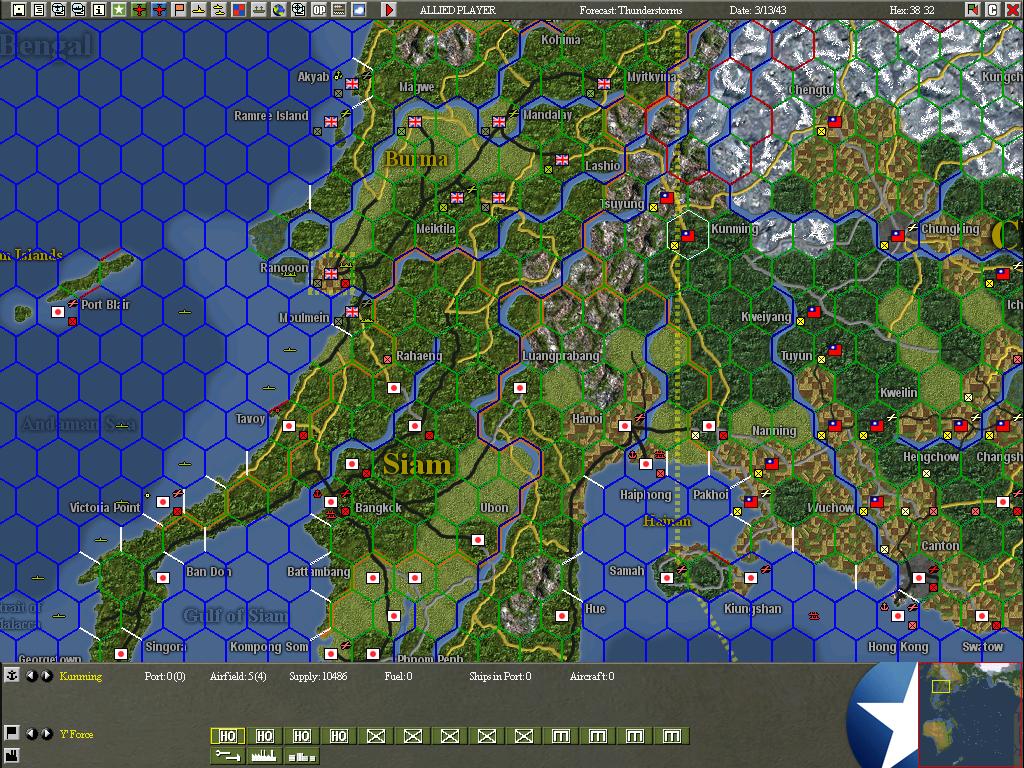The image size is (1024, 768).
Task: Click the Kunming base name label
Action: pos(81,676)
